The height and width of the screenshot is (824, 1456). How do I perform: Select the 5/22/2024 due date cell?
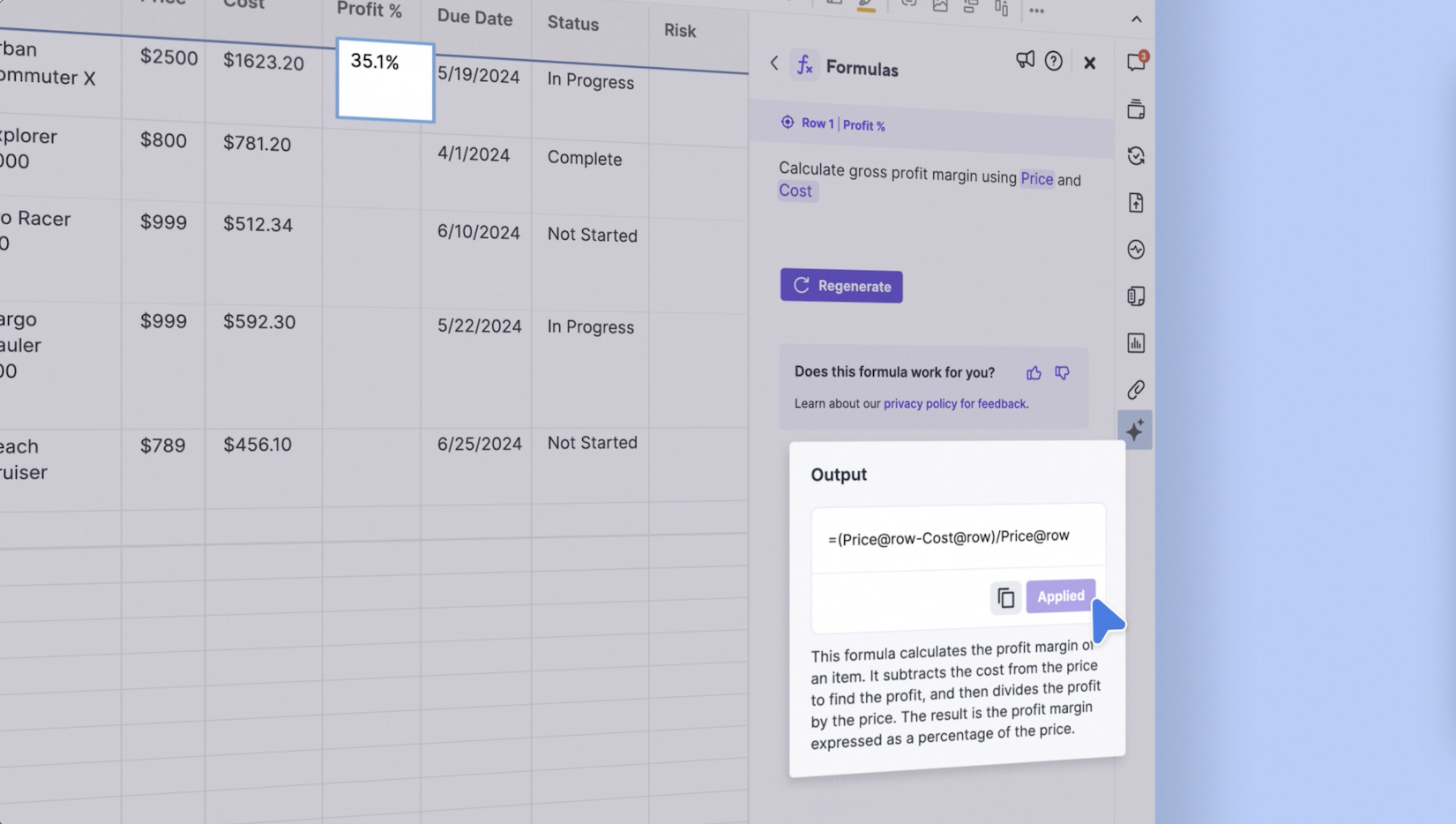point(476,369)
